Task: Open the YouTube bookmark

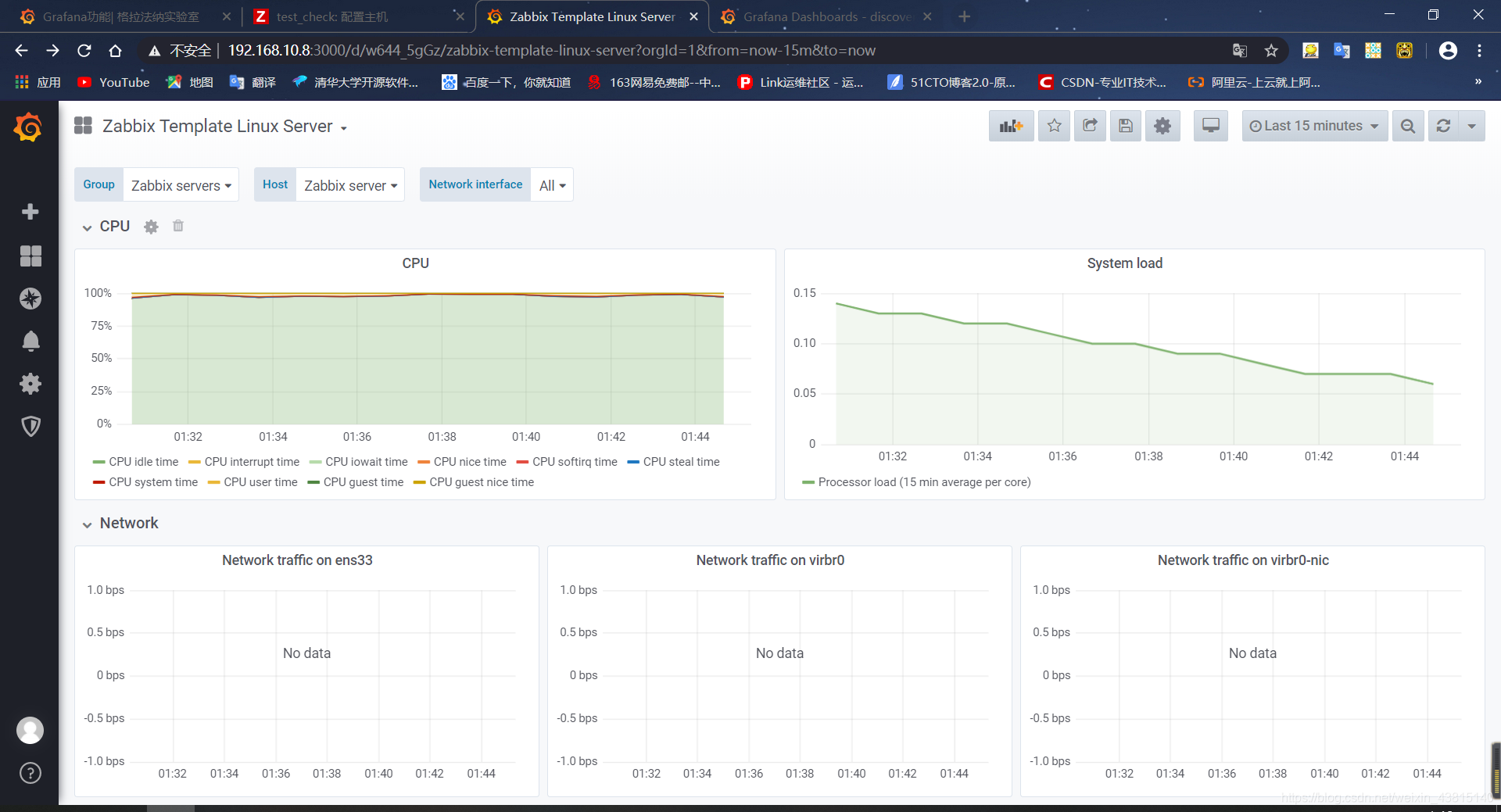Action: point(114,82)
